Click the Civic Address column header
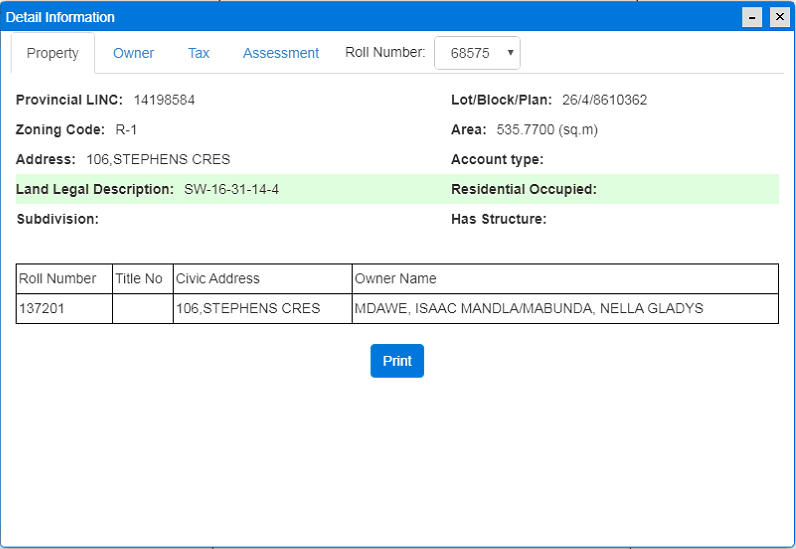Image resolution: width=796 pixels, height=549 pixels. (x=218, y=279)
